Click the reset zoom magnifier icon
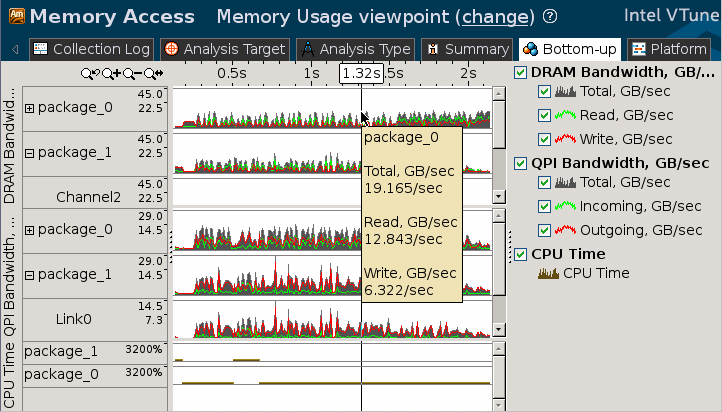This screenshot has width=722, height=412. click(152, 73)
